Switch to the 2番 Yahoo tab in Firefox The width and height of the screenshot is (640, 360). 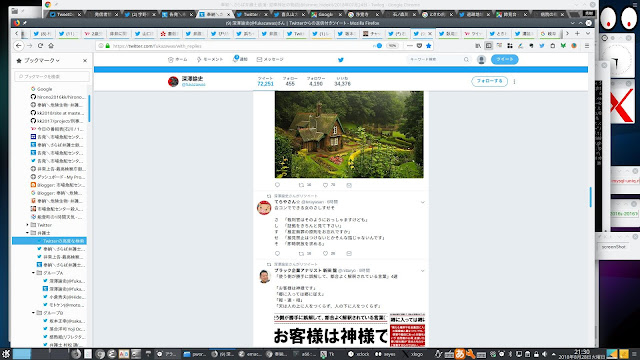[93, 34]
